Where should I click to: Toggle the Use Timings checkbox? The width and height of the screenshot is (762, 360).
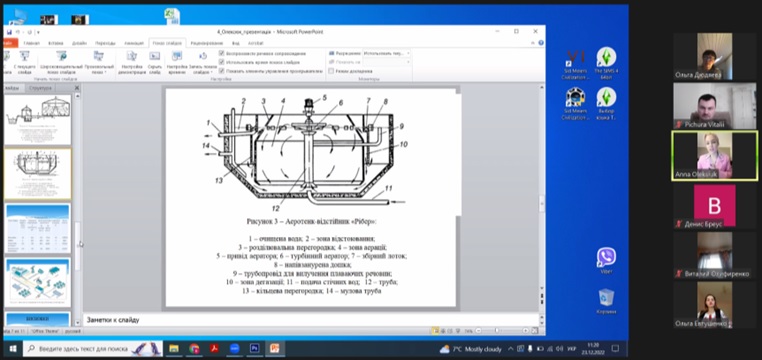222,62
